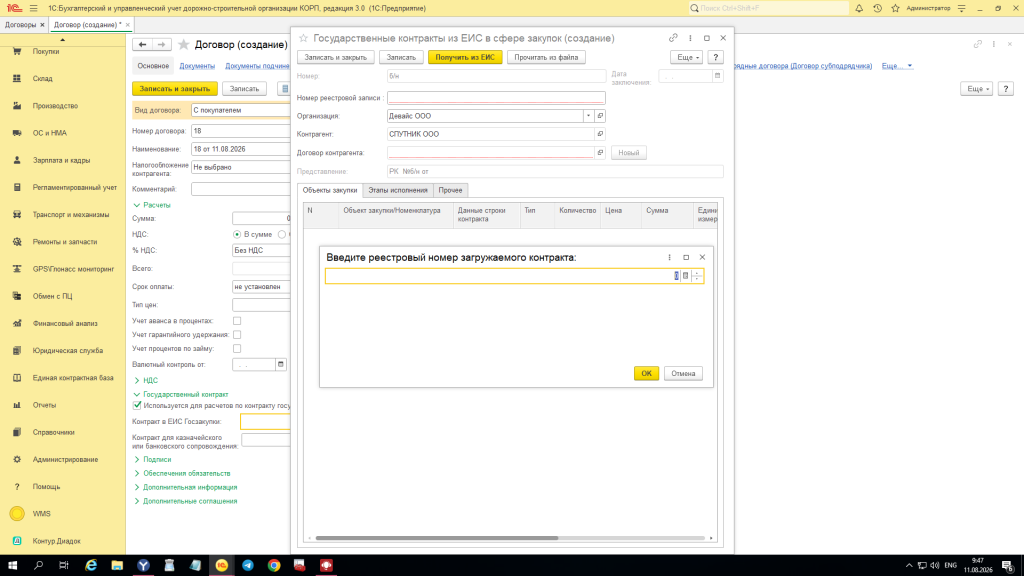Screen dimensions: 1024x576
Task: Uncheck Используется для расчетов по контракту
Action: [x=137, y=406]
